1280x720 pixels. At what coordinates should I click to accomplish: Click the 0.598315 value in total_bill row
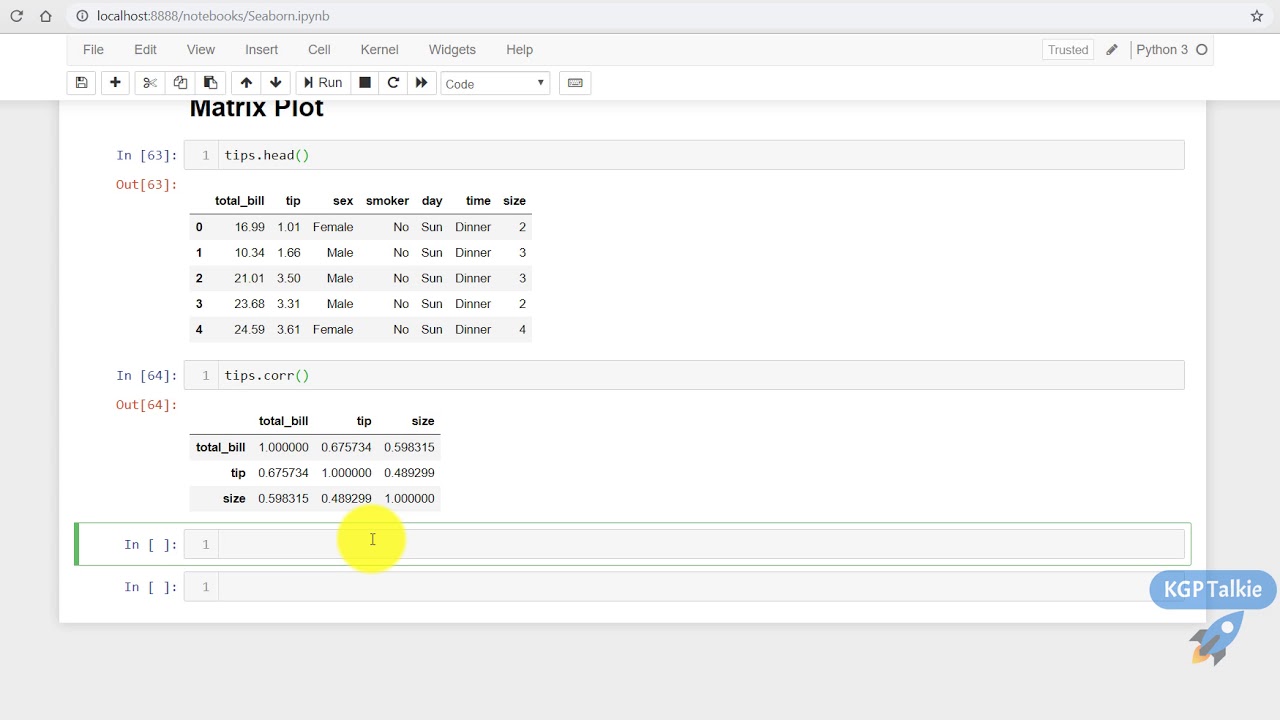click(409, 447)
